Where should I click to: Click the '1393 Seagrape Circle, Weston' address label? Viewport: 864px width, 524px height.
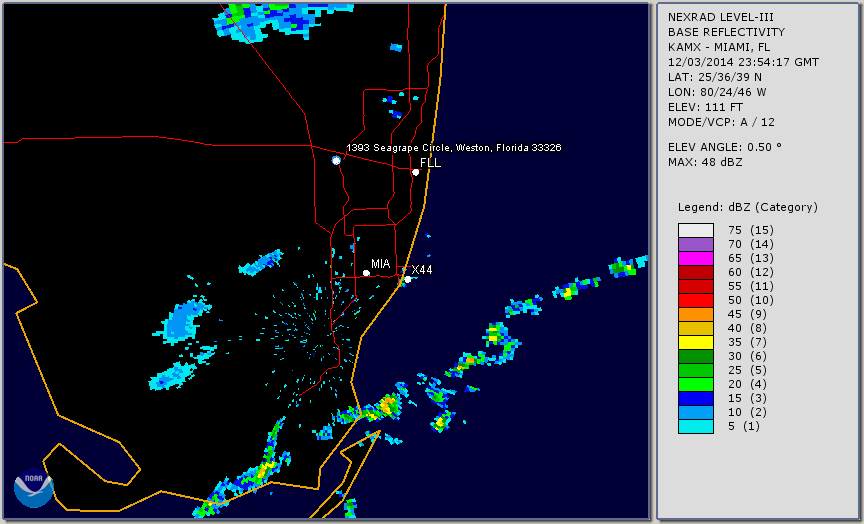coord(453,148)
